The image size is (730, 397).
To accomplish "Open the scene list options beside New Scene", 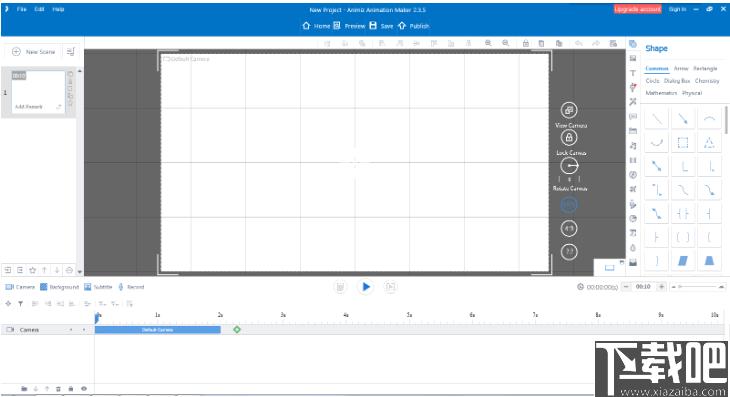I will (x=70, y=52).
